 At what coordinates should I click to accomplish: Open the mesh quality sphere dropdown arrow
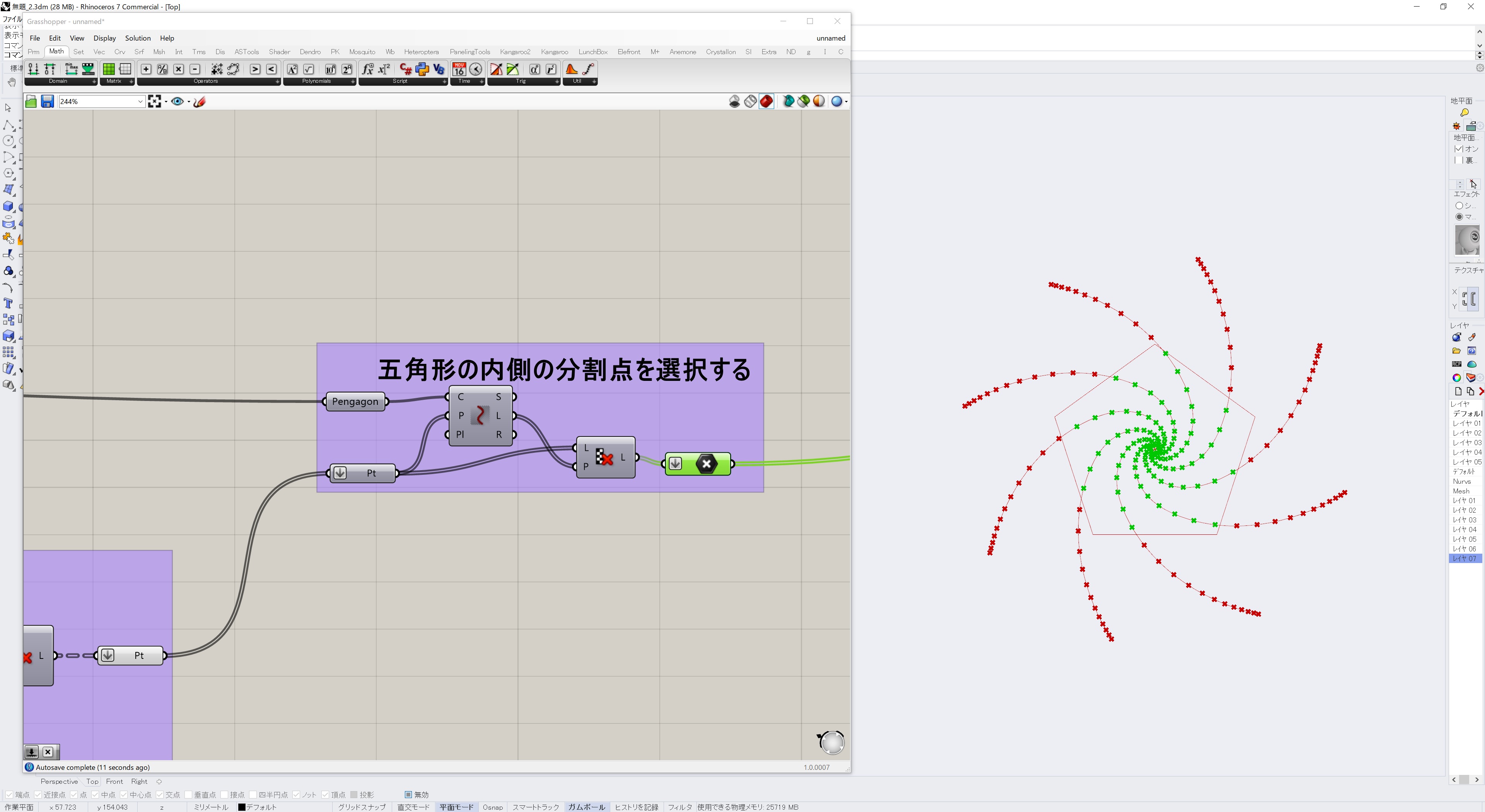(846, 102)
